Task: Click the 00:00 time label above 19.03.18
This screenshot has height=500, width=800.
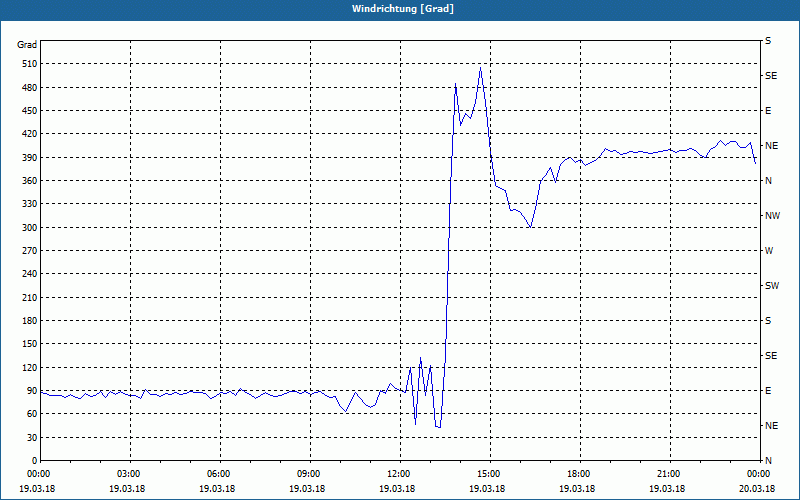Action: pyautogui.click(x=37, y=474)
